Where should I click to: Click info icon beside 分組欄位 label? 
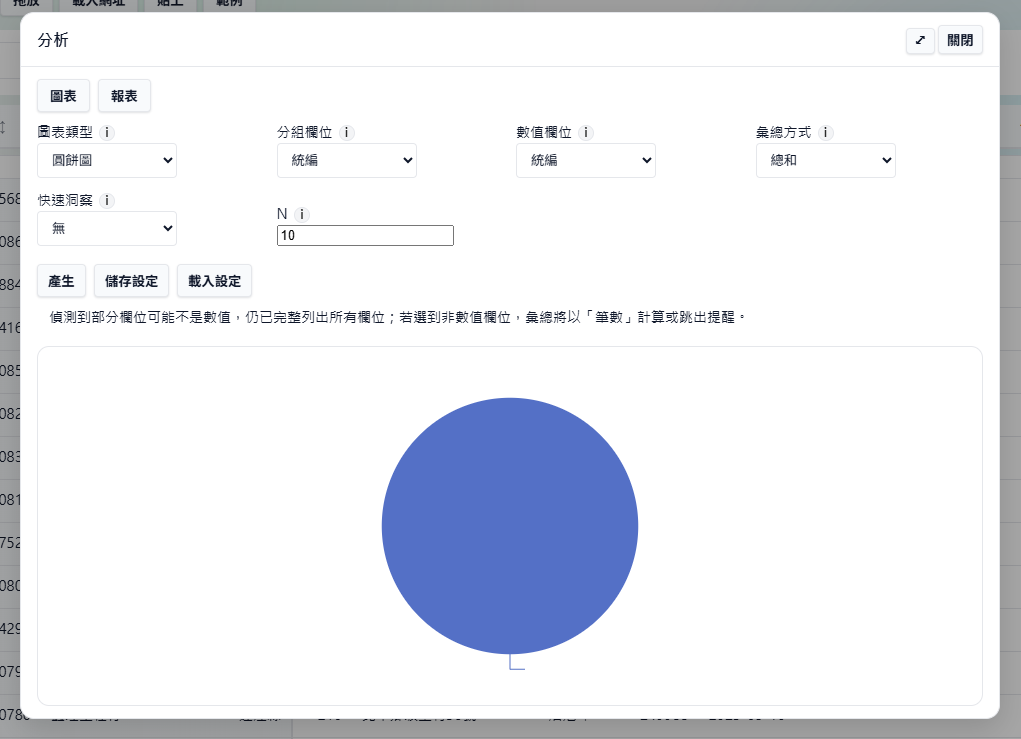coord(347,132)
